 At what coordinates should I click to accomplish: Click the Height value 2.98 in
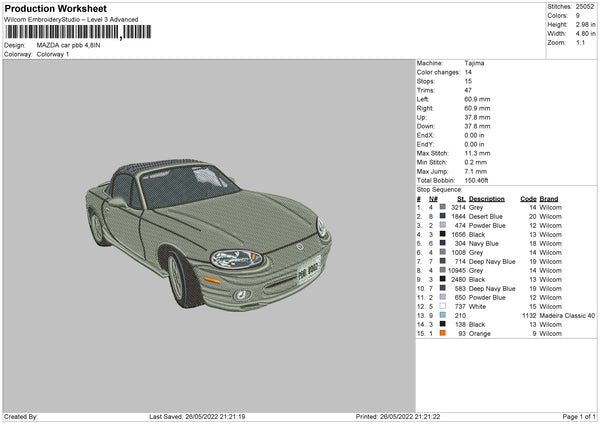click(x=585, y=24)
